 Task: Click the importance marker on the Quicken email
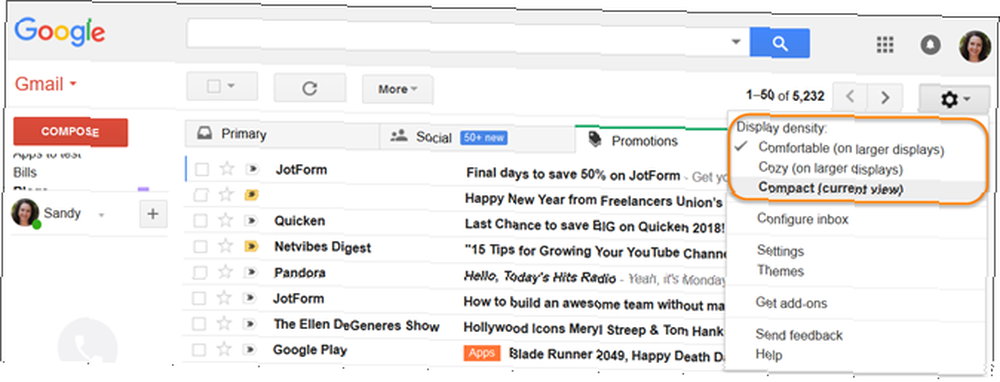pos(252,221)
